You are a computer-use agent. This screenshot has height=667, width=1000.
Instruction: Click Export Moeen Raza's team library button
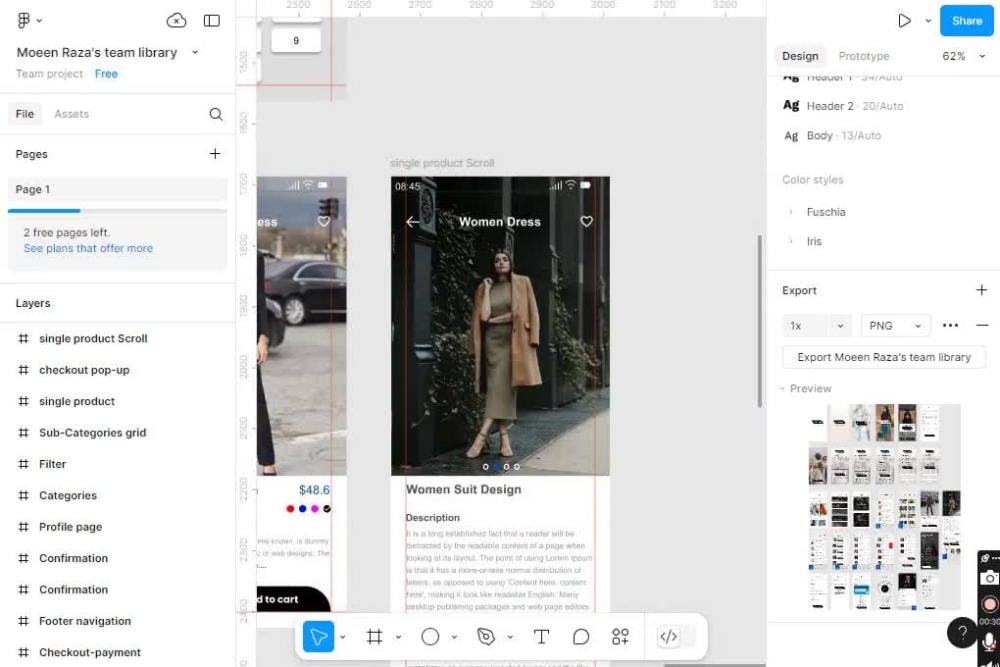pos(884,357)
